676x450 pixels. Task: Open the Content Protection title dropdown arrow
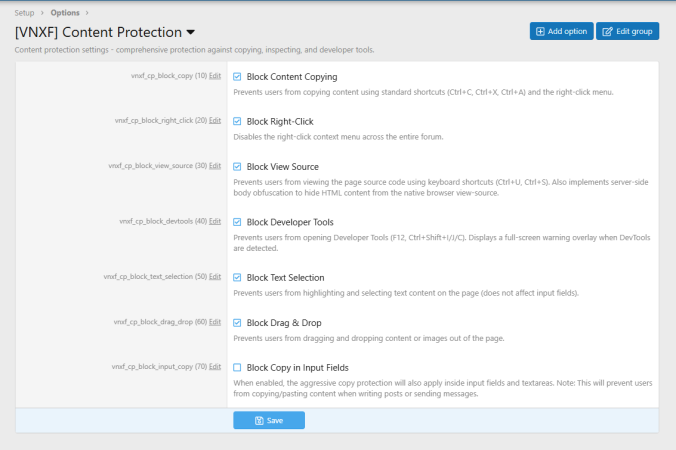(191, 32)
